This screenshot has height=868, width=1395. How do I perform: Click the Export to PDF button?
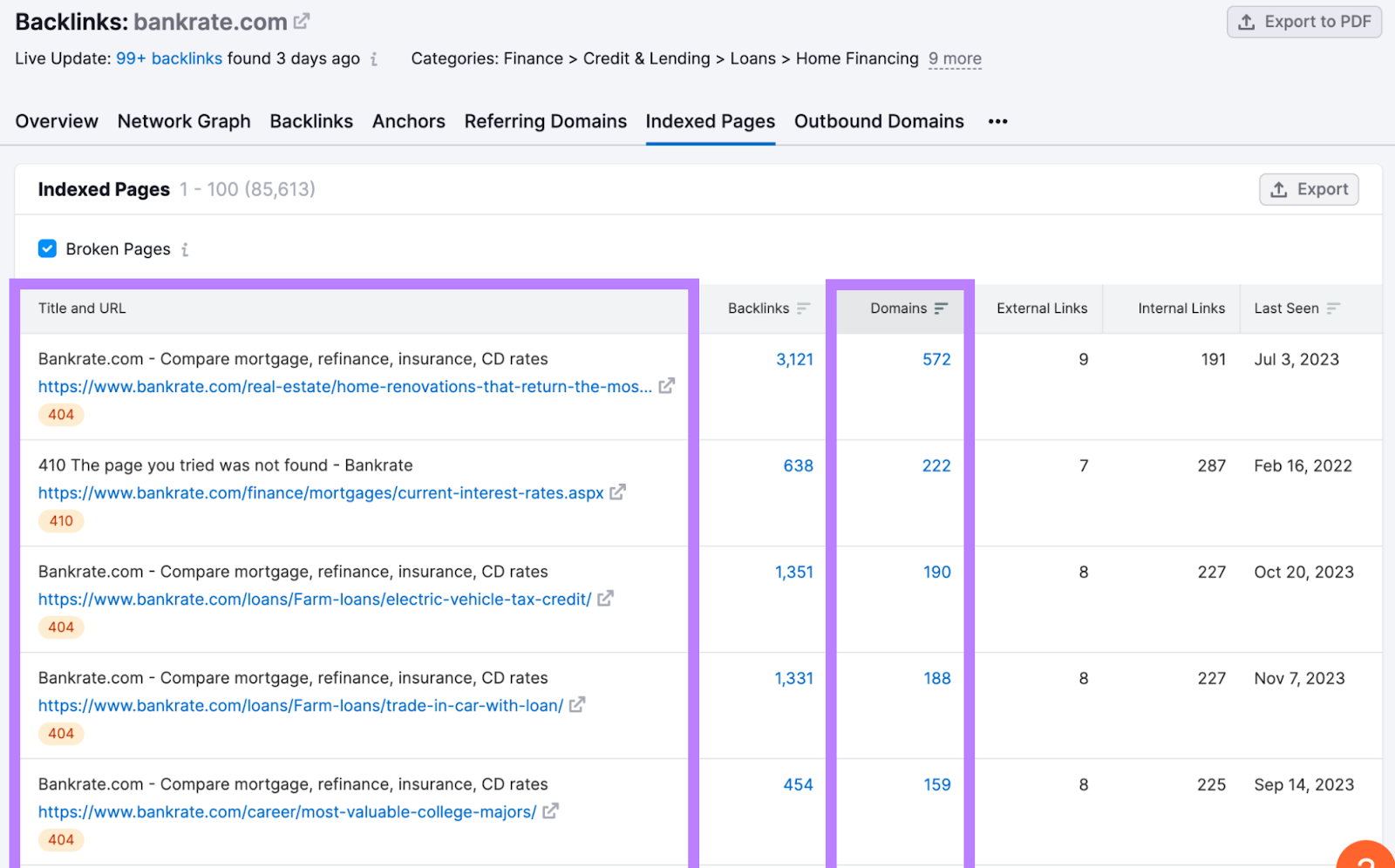[x=1304, y=22]
